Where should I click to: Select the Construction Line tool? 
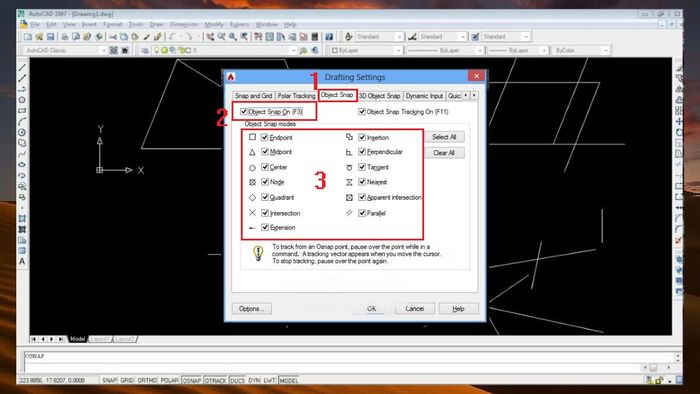22,79
